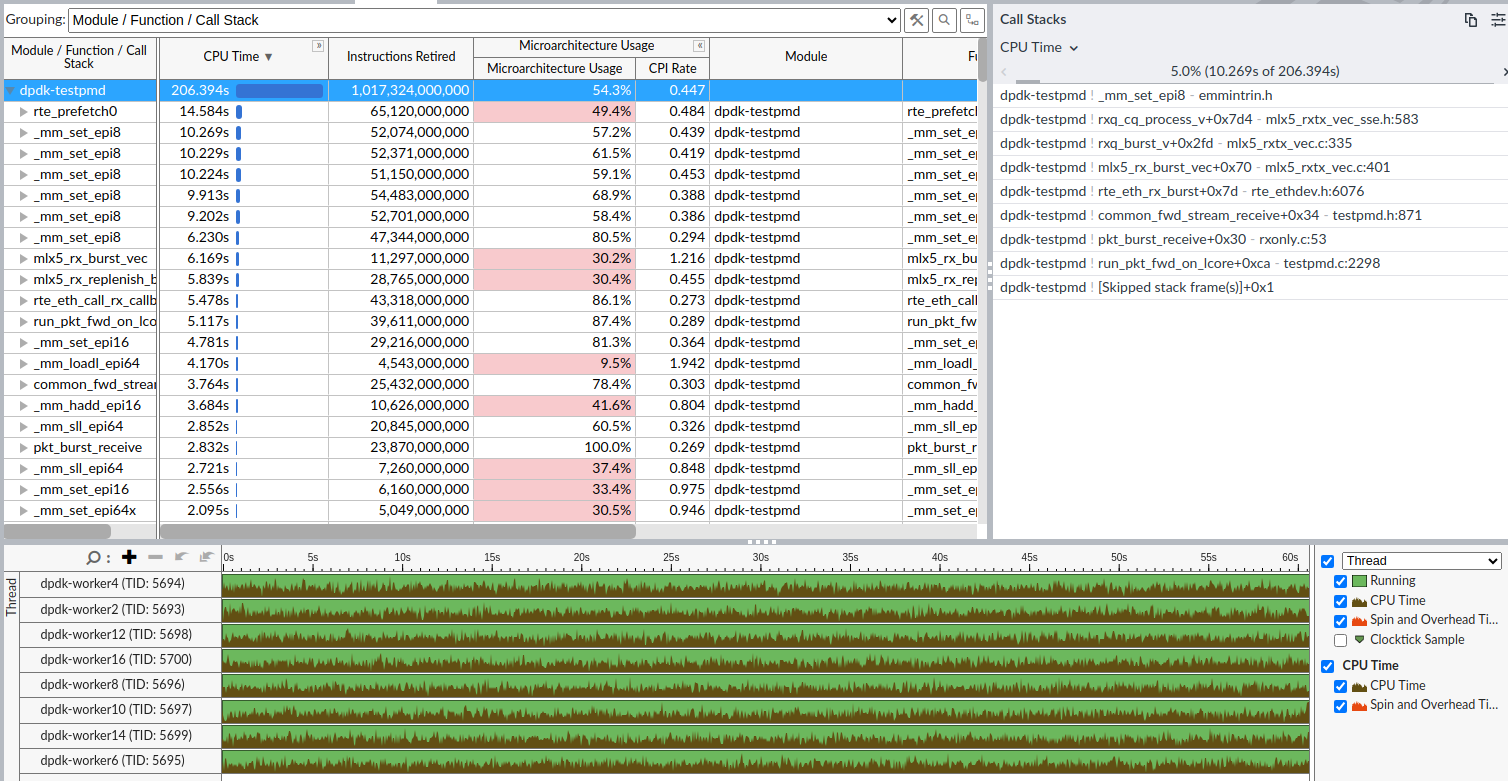The image size is (1508, 781).
Task: Click the 1,017,324,000,000 instructions cell
Action: [401, 90]
